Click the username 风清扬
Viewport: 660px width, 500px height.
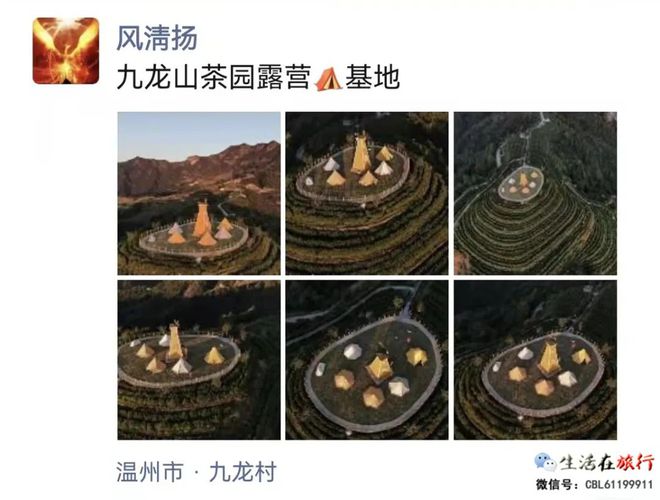157,38
